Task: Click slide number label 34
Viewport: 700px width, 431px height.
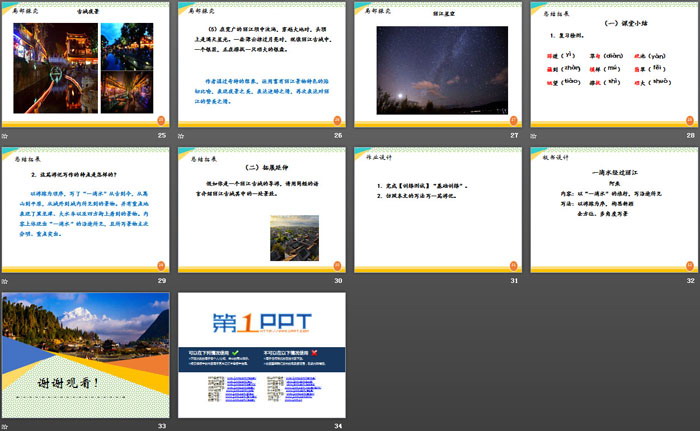Action: (x=338, y=426)
